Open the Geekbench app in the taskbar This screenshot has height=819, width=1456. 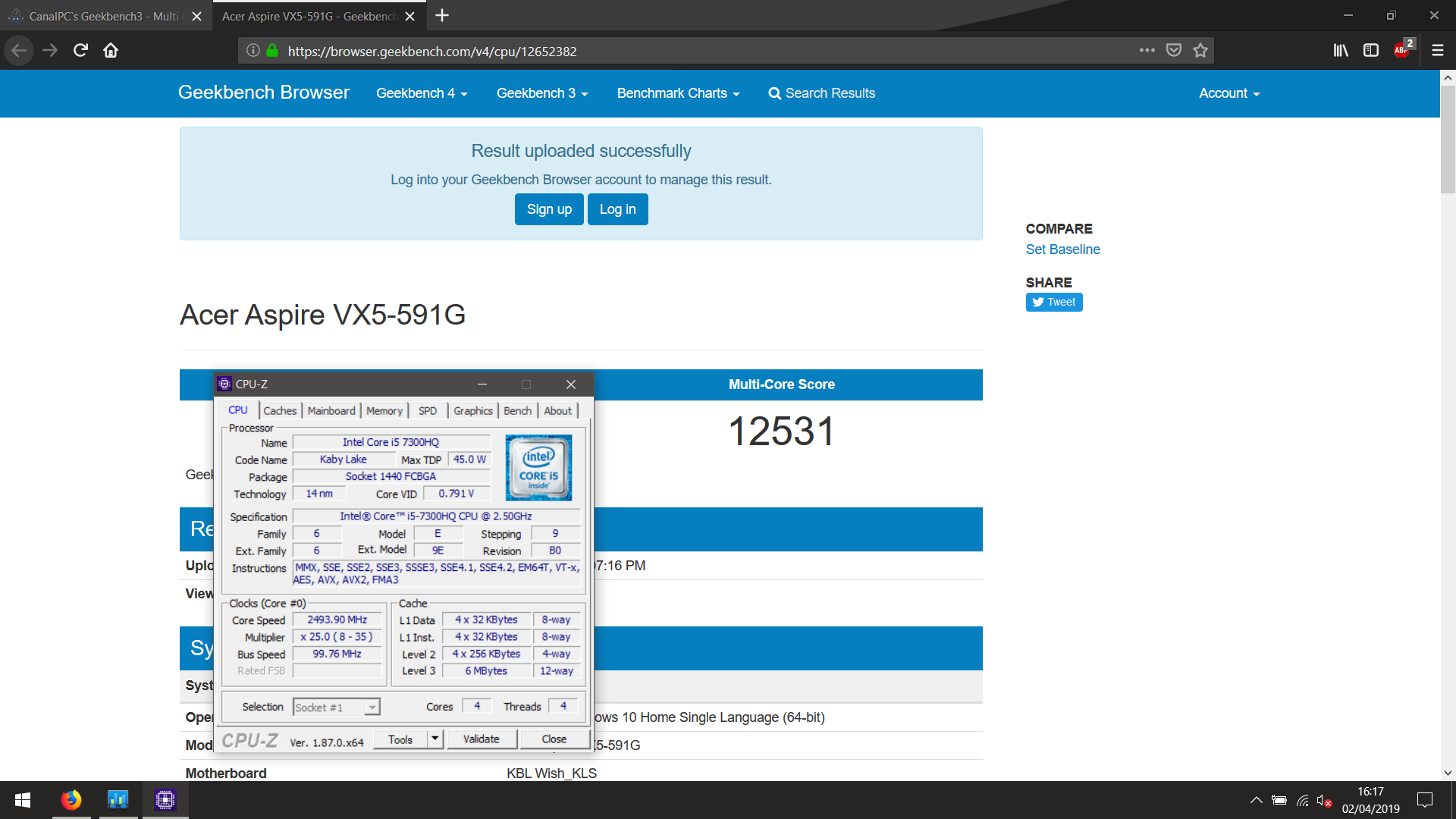pyautogui.click(x=118, y=800)
